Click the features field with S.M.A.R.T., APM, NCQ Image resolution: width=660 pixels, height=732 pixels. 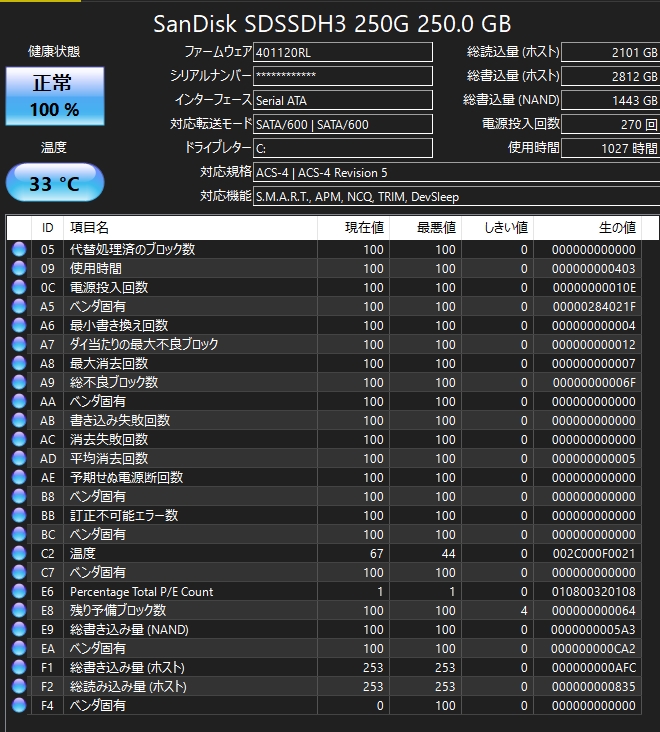456,197
